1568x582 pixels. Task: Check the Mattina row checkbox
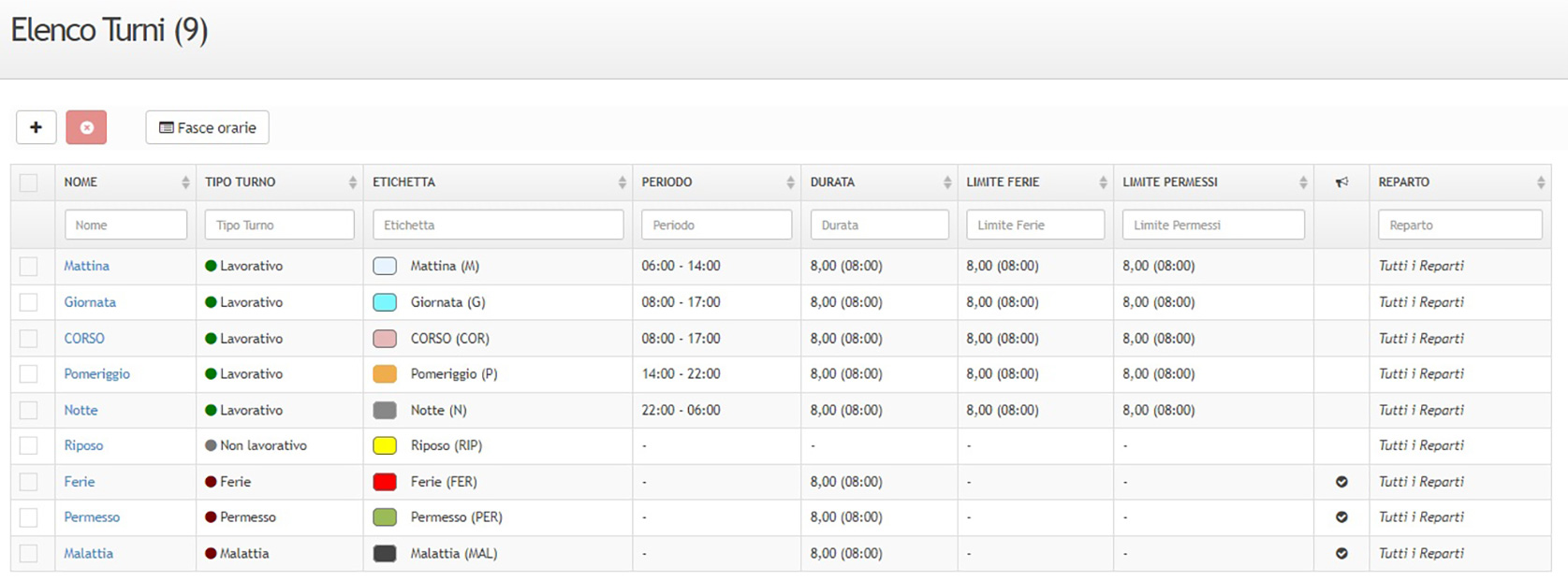coord(29,267)
